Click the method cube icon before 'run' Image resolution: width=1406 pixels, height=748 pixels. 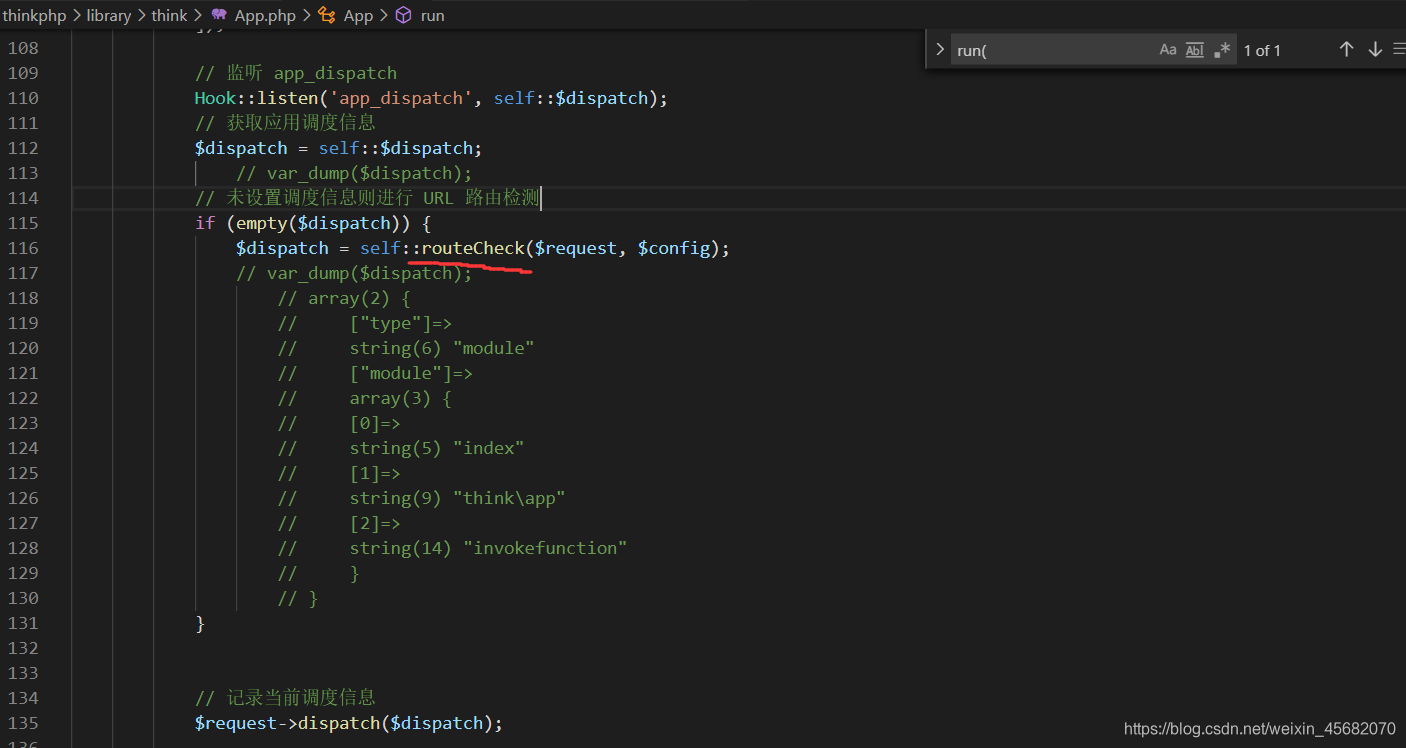[x=403, y=15]
